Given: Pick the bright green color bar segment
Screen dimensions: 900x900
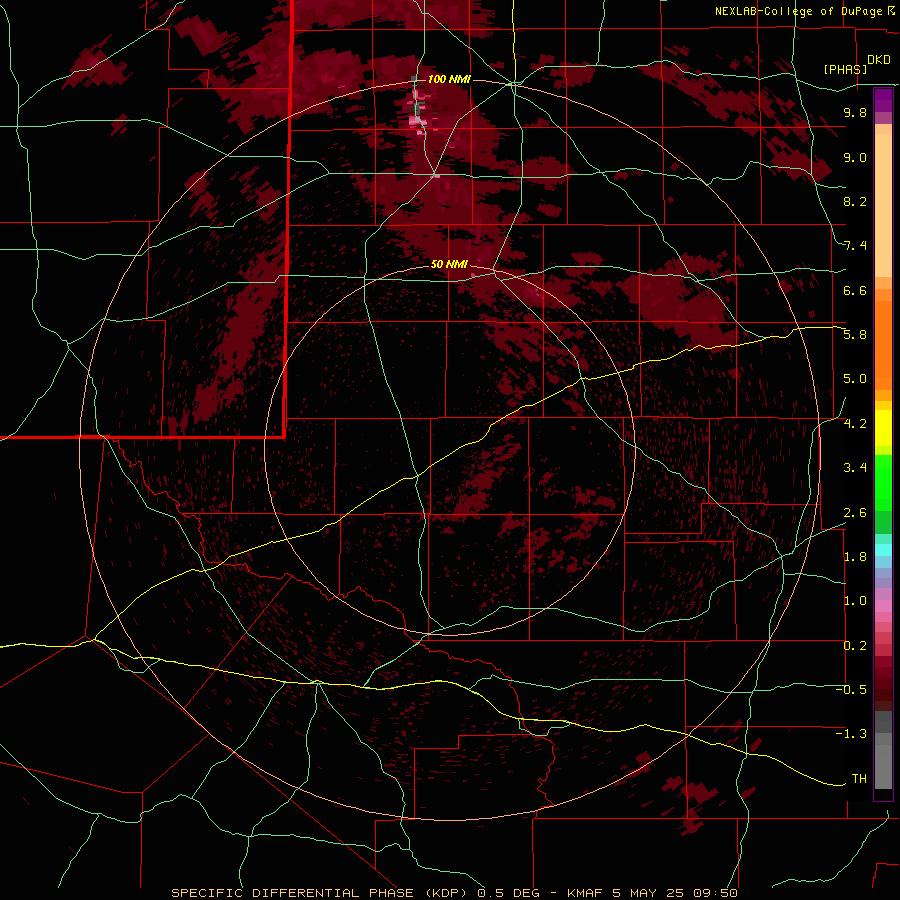Looking at the screenshot, I should click(x=883, y=483).
